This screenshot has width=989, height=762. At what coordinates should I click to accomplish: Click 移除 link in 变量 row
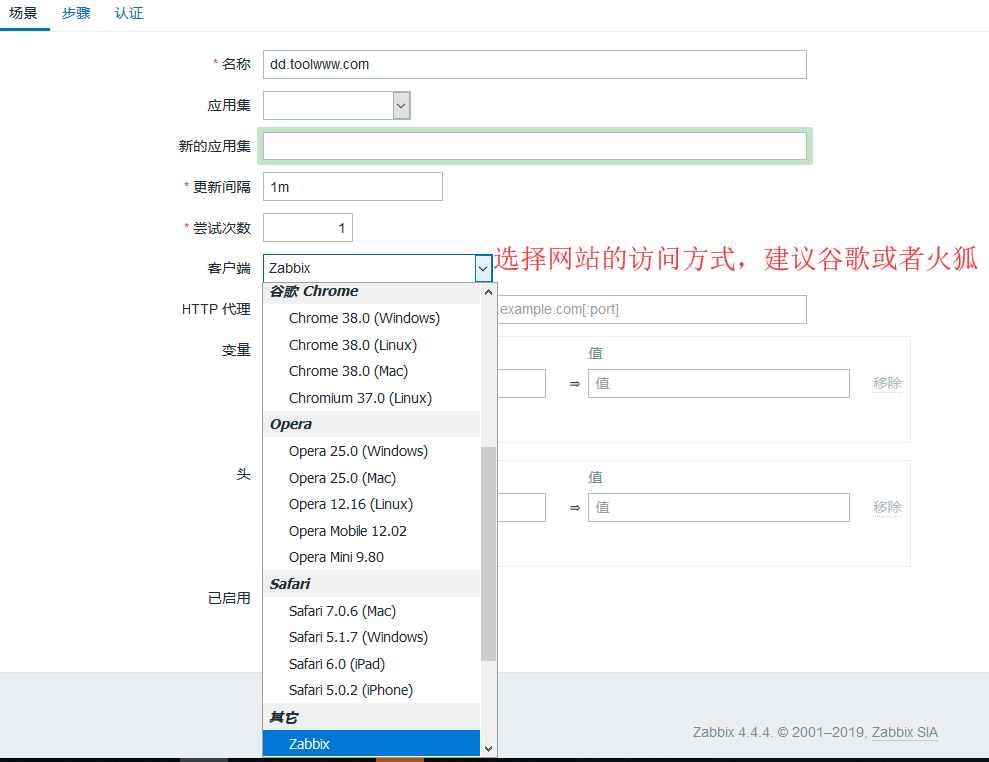(887, 383)
